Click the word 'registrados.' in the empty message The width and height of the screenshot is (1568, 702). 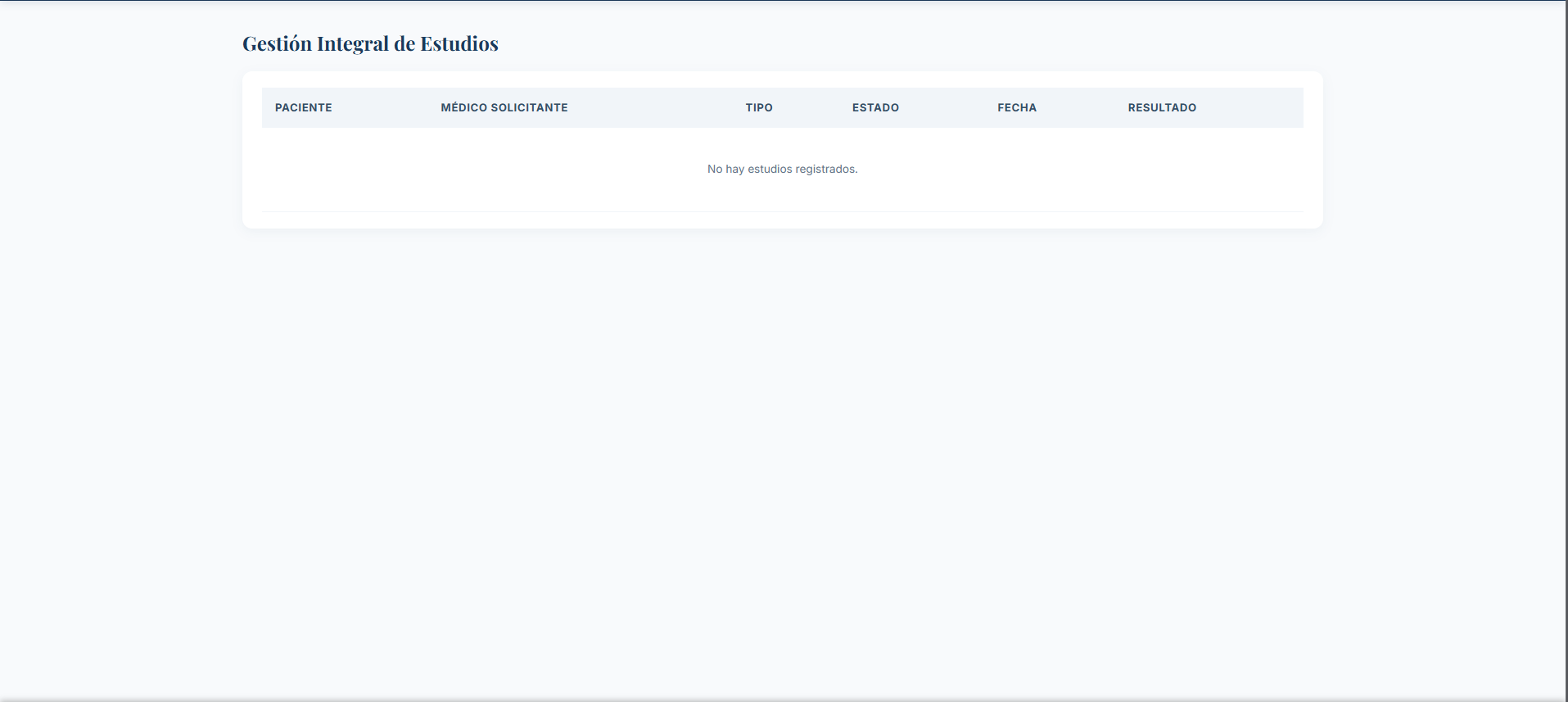(x=826, y=169)
